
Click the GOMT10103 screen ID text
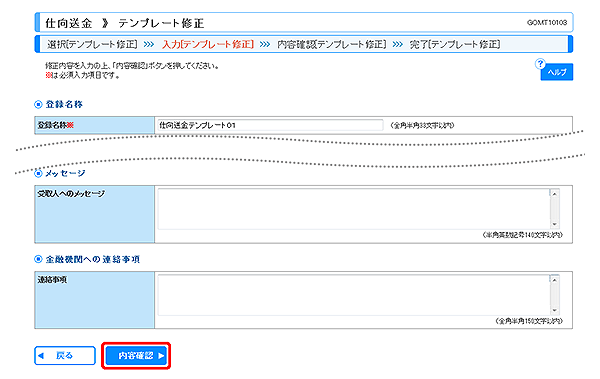pyautogui.click(x=547, y=23)
